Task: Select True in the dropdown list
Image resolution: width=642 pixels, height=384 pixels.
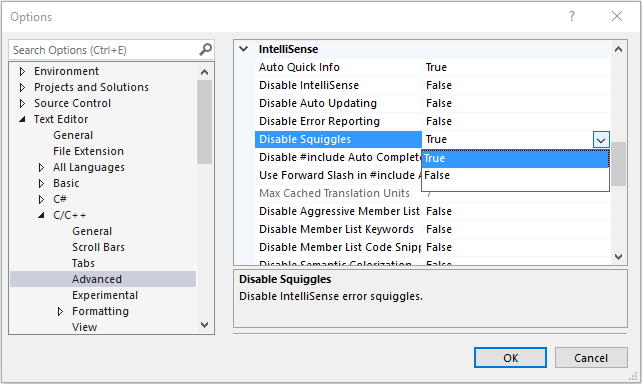Action: point(515,158)
